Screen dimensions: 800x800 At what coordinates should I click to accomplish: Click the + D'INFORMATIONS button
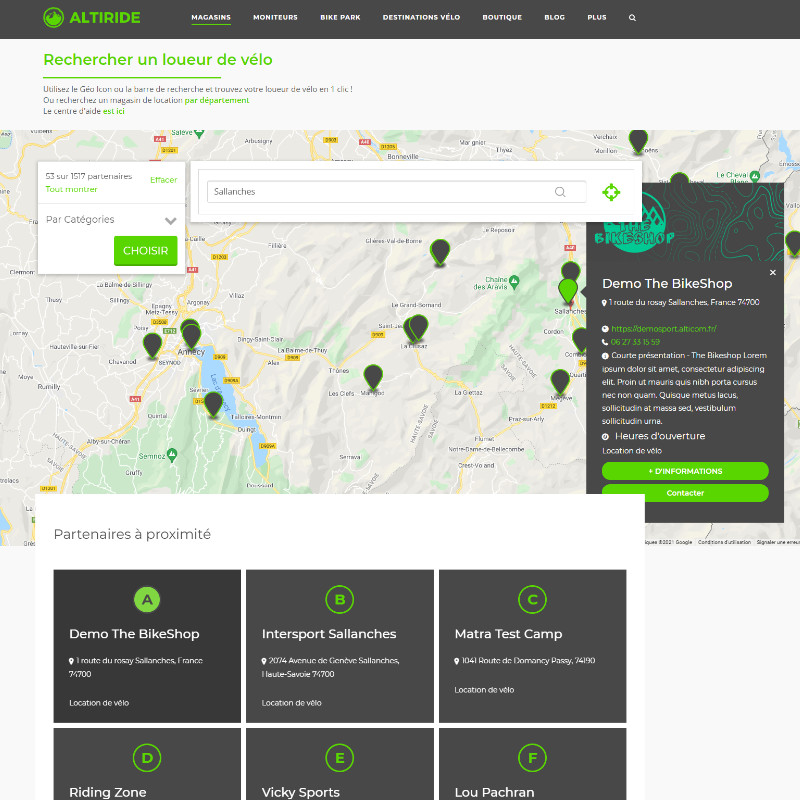click(x=685, y=471)
